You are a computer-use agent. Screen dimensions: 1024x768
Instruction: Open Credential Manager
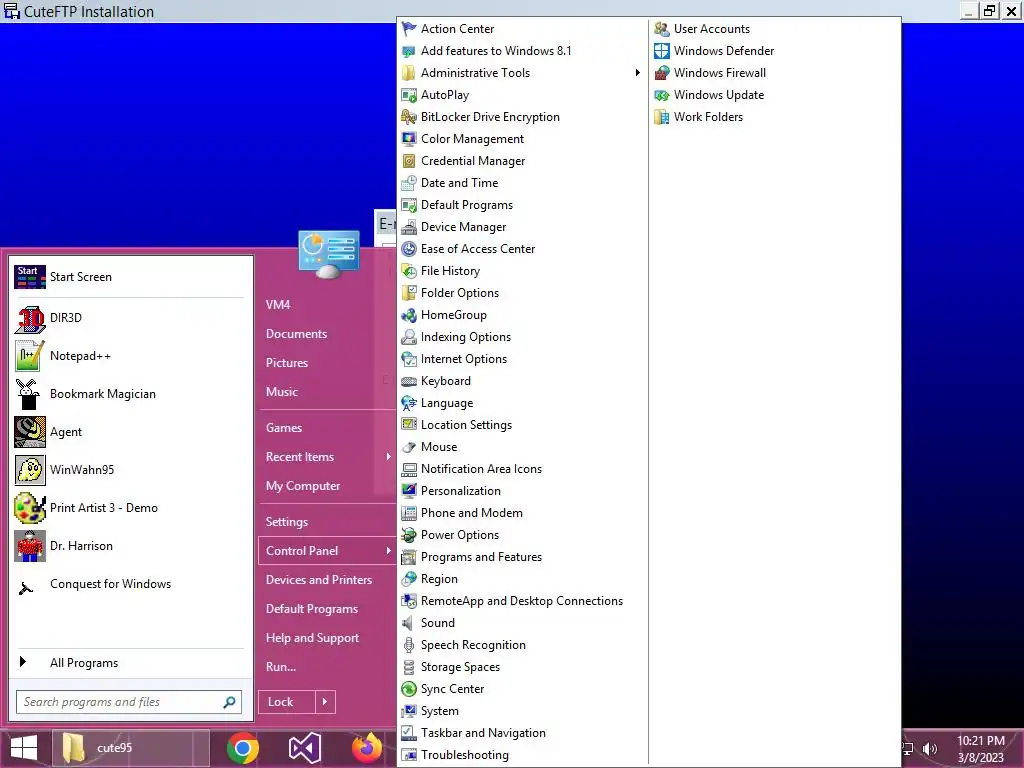522,161
